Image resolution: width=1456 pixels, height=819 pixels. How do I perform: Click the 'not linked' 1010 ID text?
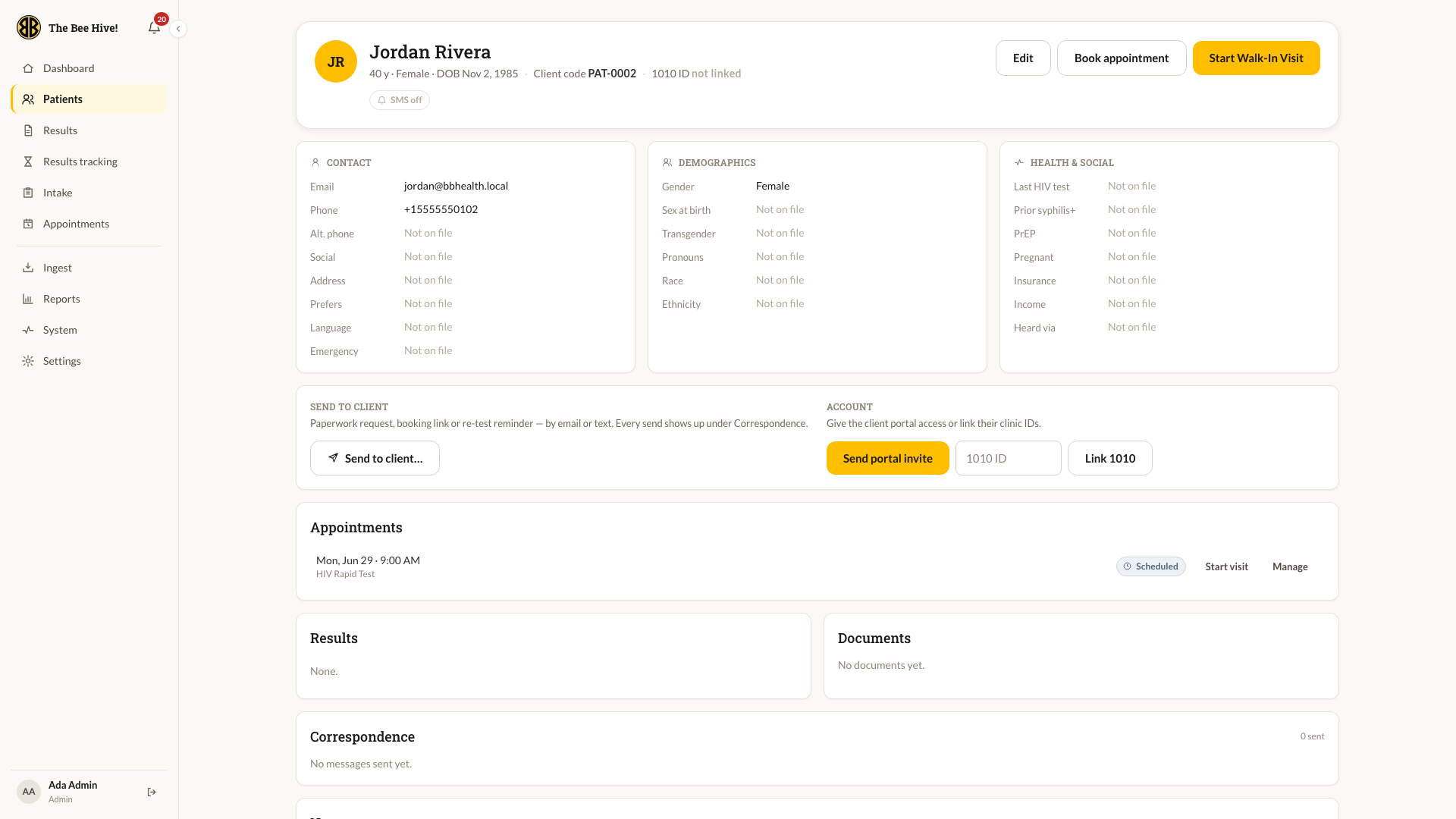click(716, 74)
